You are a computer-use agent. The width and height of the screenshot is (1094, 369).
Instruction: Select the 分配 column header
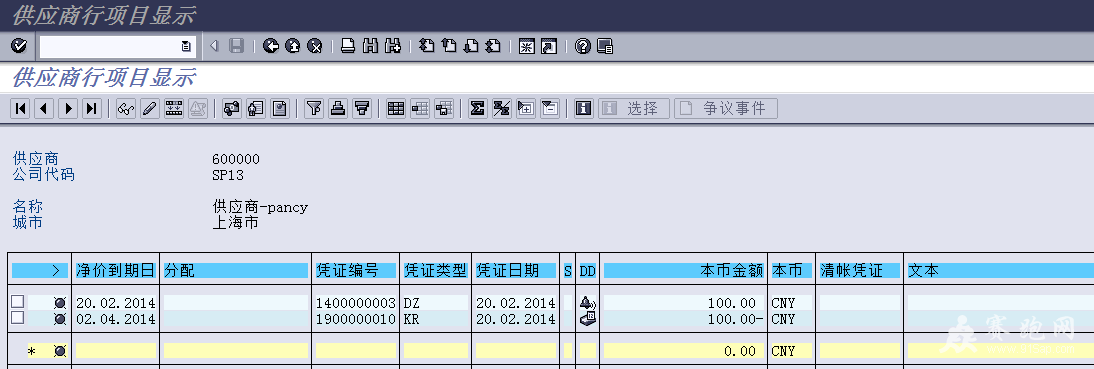point(236,271)
